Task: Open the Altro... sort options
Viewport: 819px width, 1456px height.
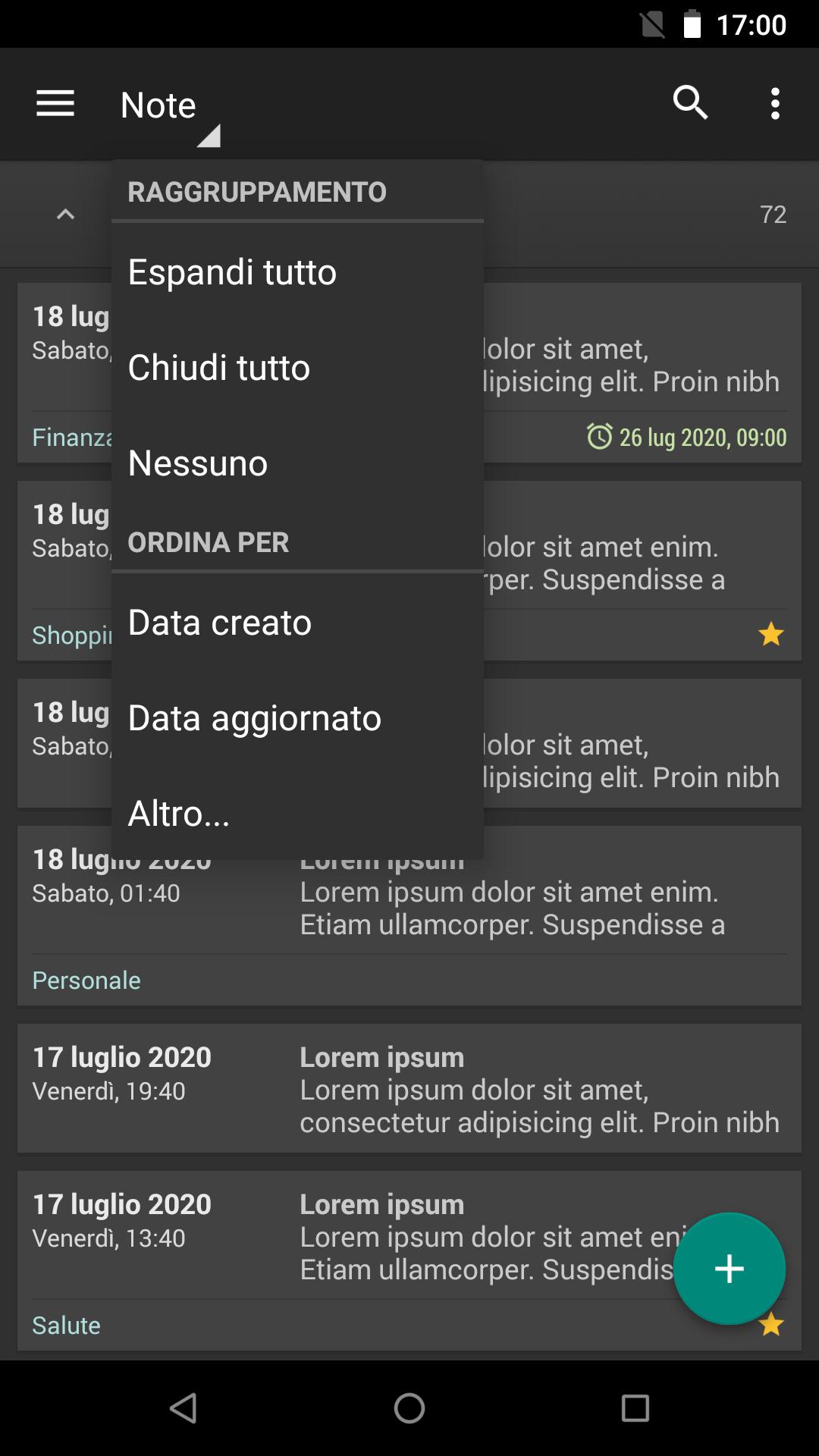Action: click(179, 814)
